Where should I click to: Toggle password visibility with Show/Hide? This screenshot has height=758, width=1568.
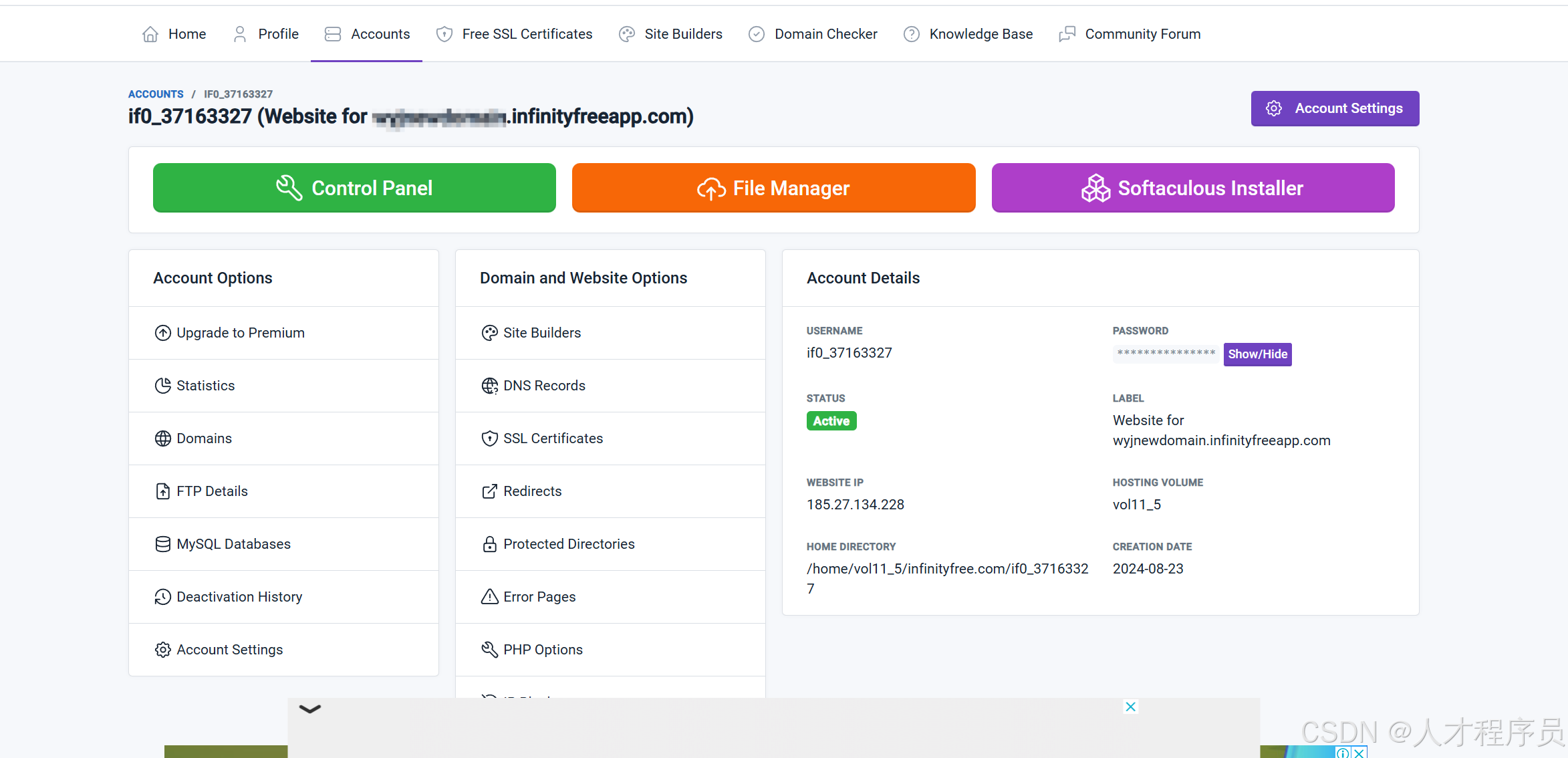(x=1257, y=354)
